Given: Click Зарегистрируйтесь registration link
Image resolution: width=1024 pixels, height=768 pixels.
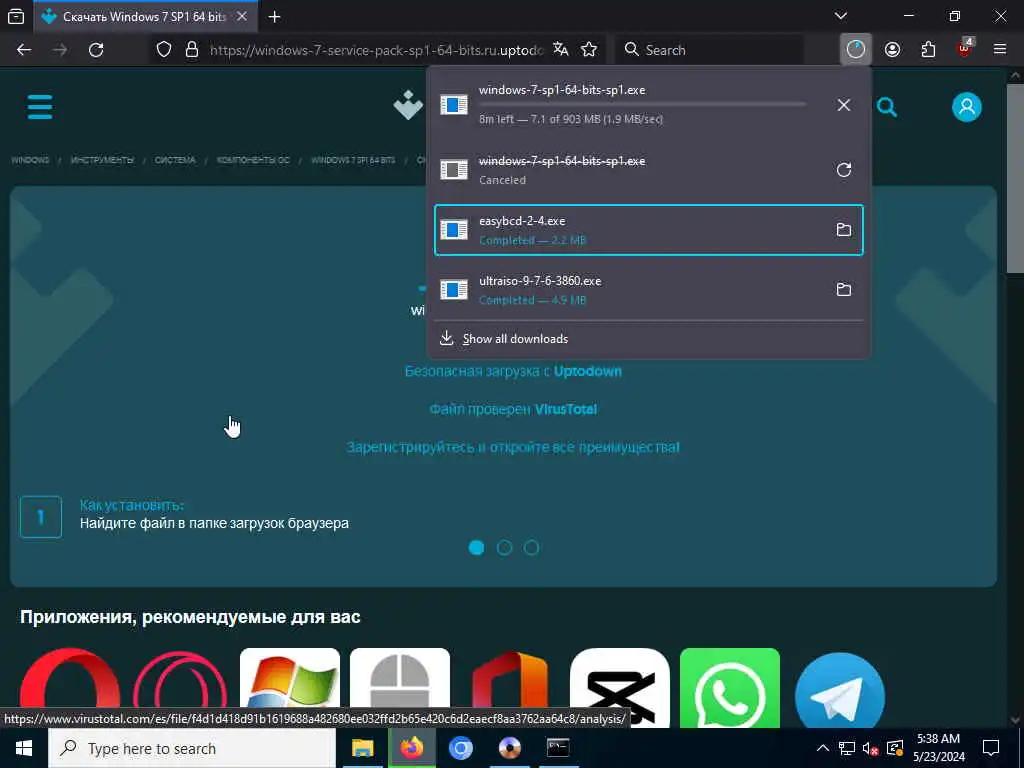Looking at the screenshot, I should pos(513,447).
